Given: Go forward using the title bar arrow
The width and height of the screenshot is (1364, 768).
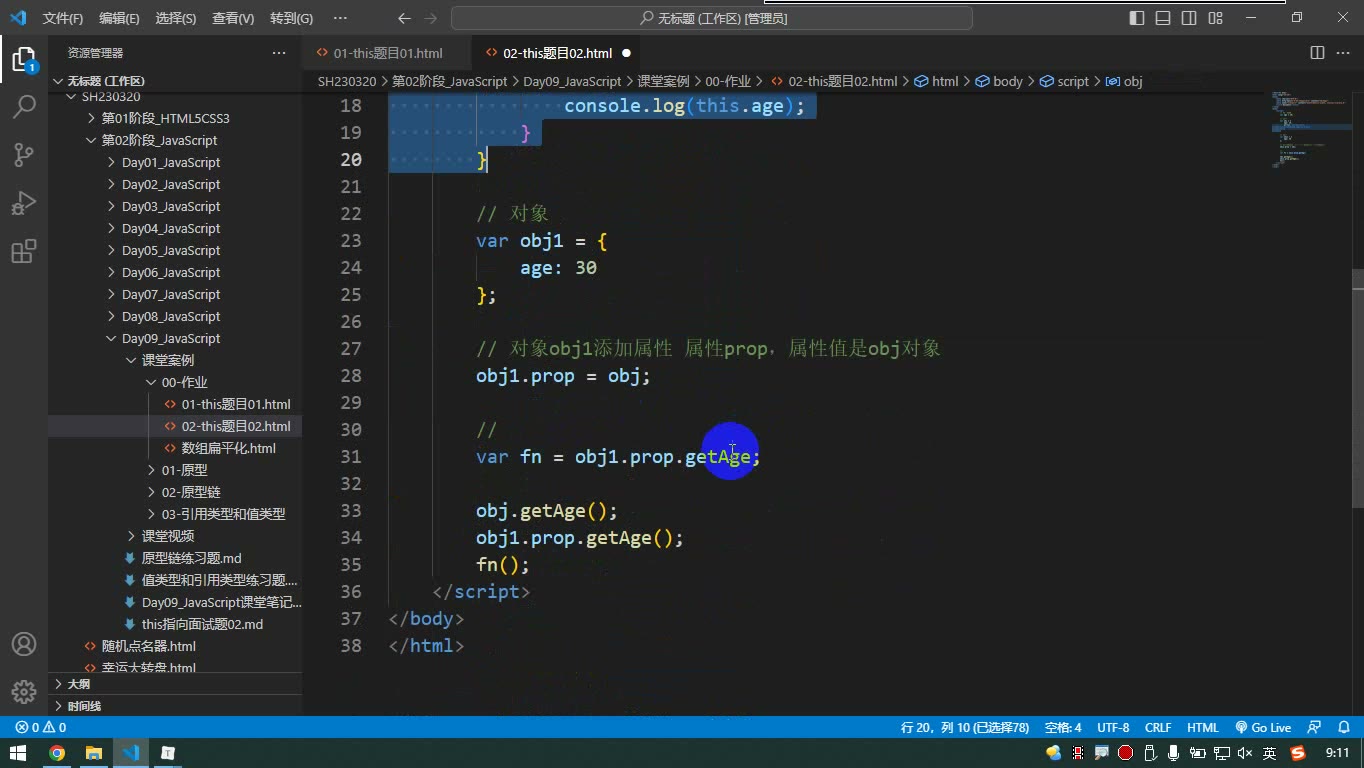Looking at the screenshot, I should pos(431,18).
